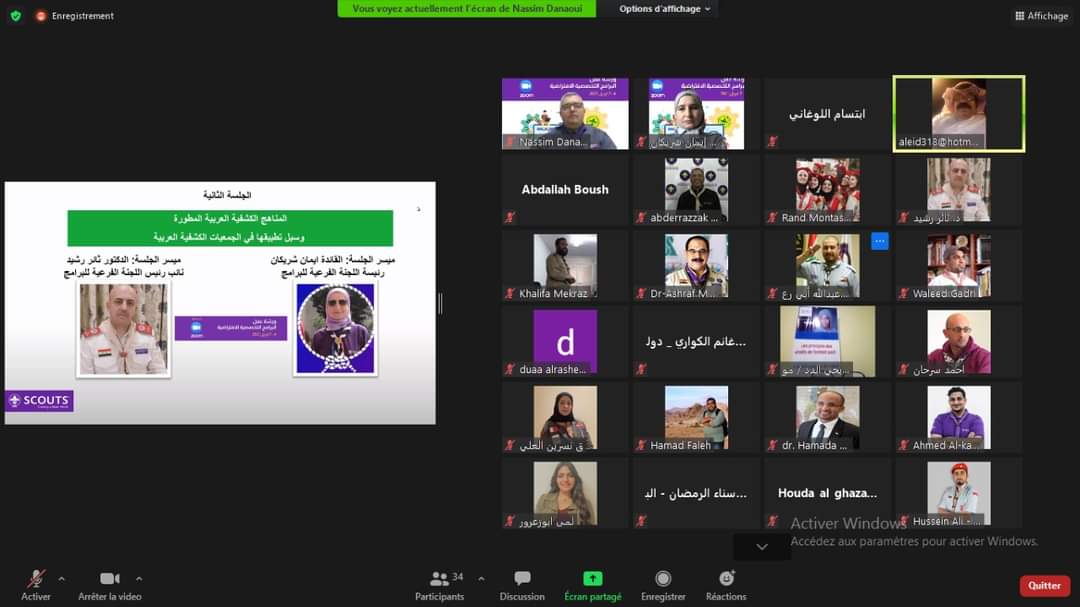Open the Participants panel icon
The image size is (1080, 607).
pos(439,579)
